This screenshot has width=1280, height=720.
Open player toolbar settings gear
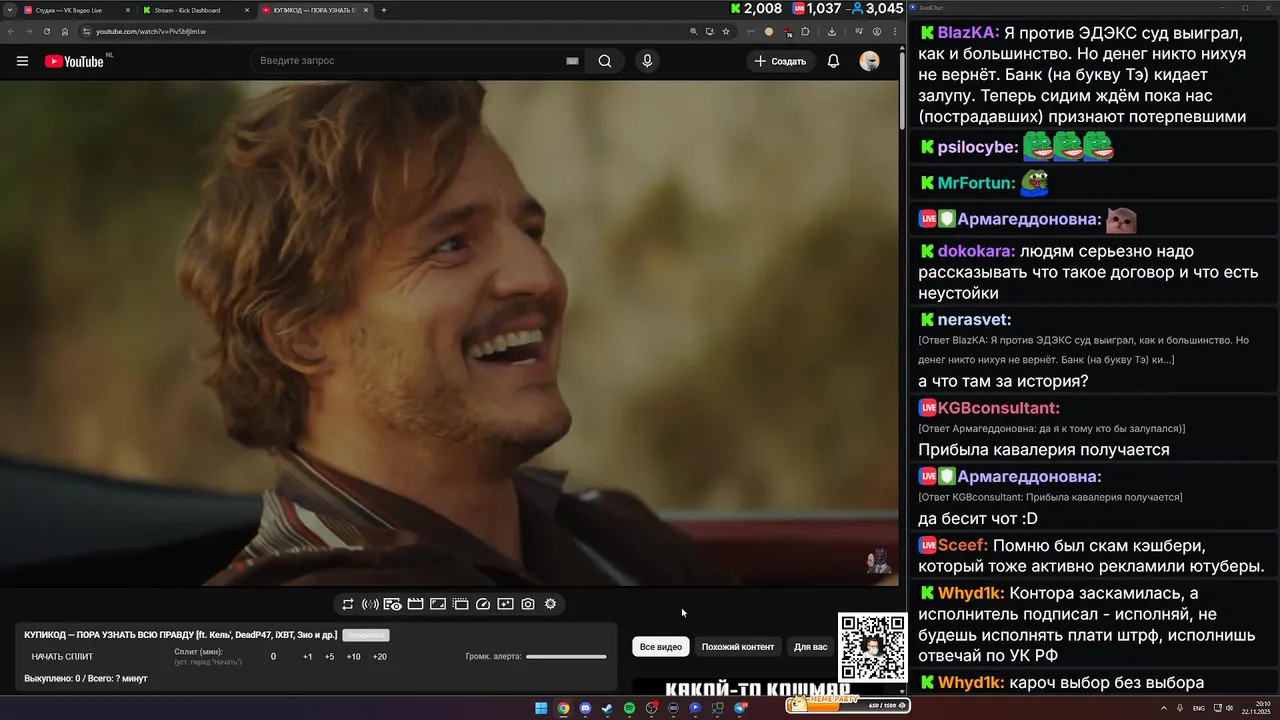[x=550, y=604]
